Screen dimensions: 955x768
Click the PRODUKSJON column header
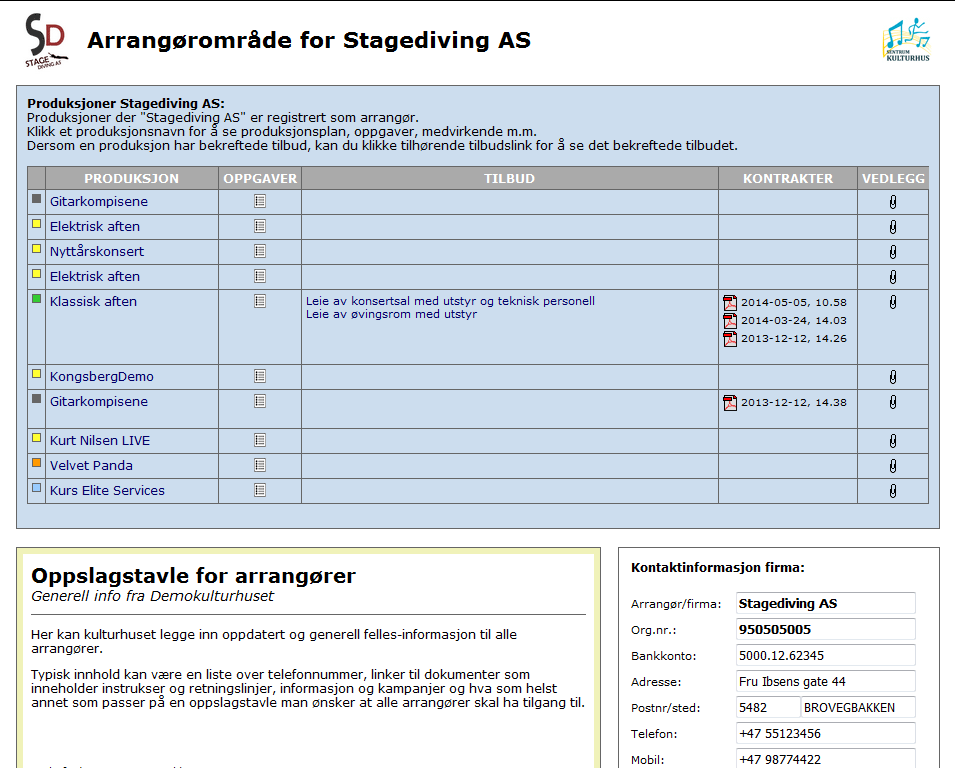pyautogui.click(x=132, y=178)
